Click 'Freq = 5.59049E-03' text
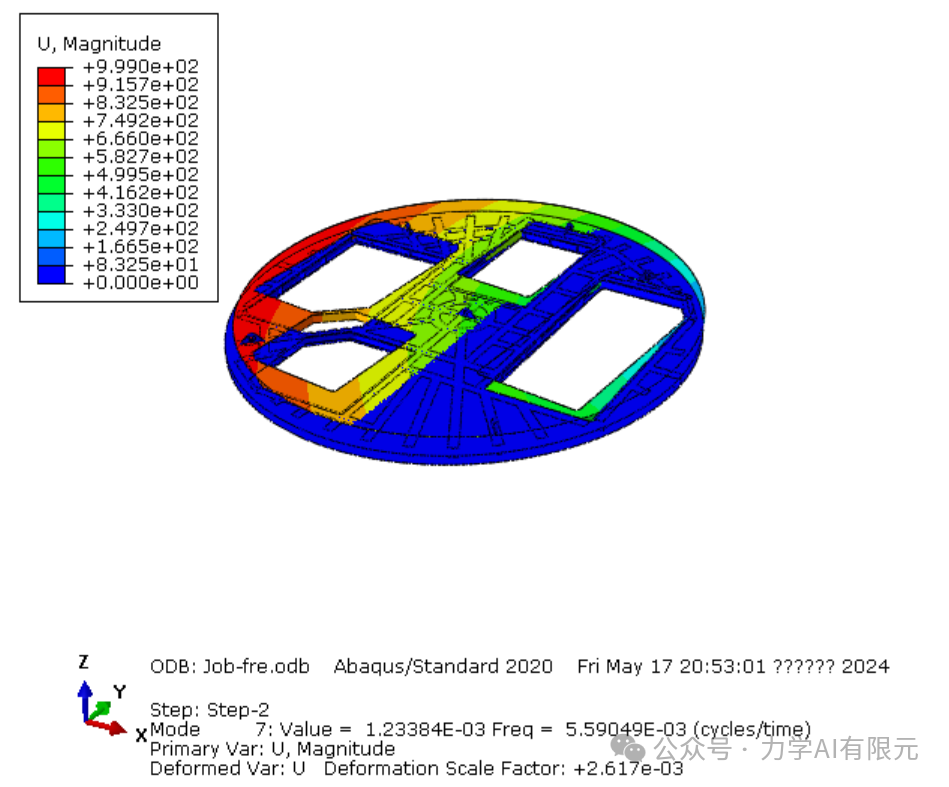Image resolution: width=949 pixels, height=787 pixels. (589, 729)
